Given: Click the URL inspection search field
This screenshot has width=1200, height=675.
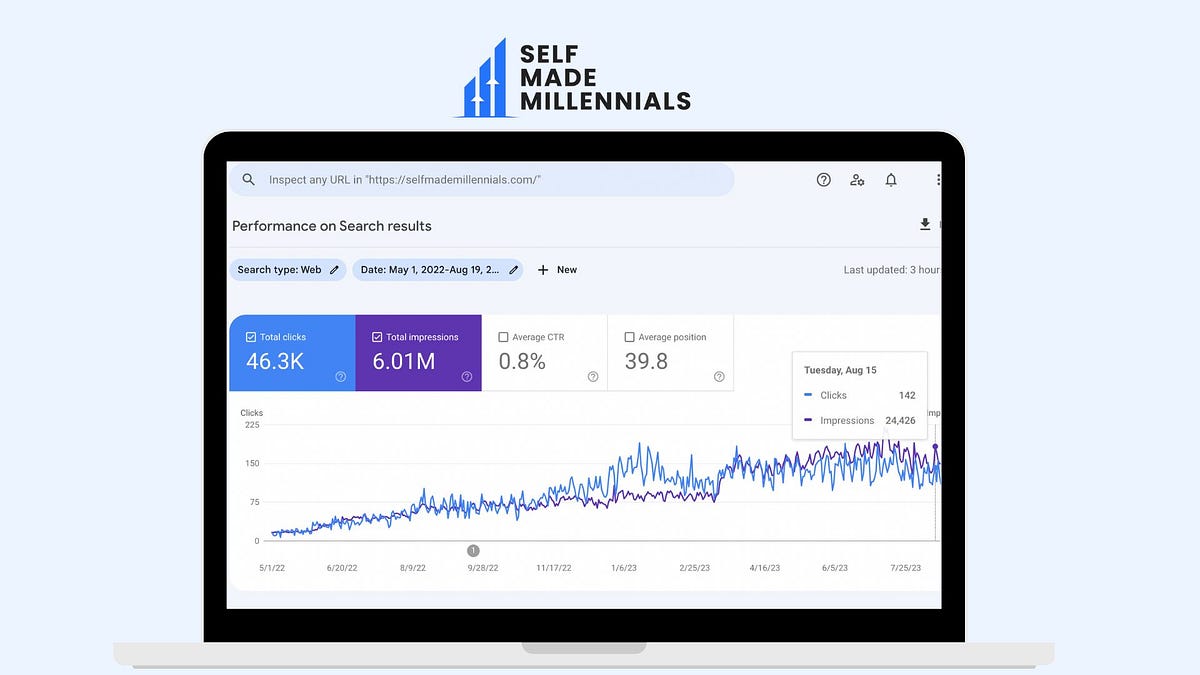Looking at the screenshot, I should [482, 180].
